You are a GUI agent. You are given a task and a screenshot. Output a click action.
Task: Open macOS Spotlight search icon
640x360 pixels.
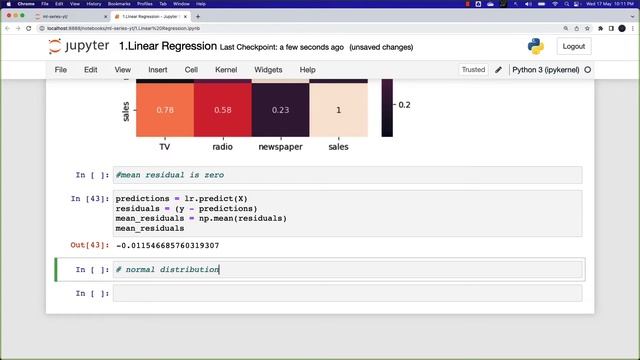[x=566, y=4]
